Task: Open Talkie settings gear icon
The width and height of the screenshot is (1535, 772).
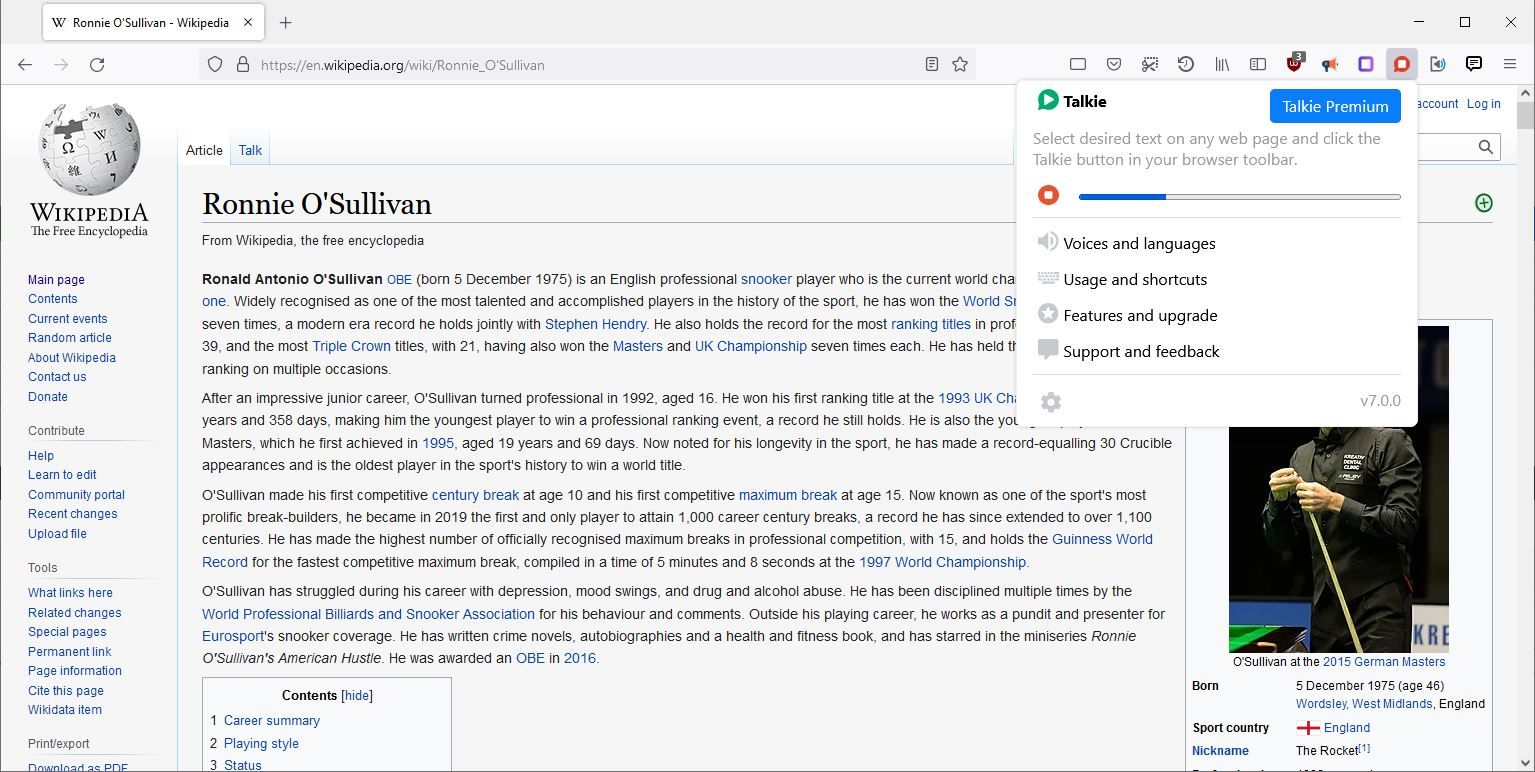Action: coord(1050,402)
